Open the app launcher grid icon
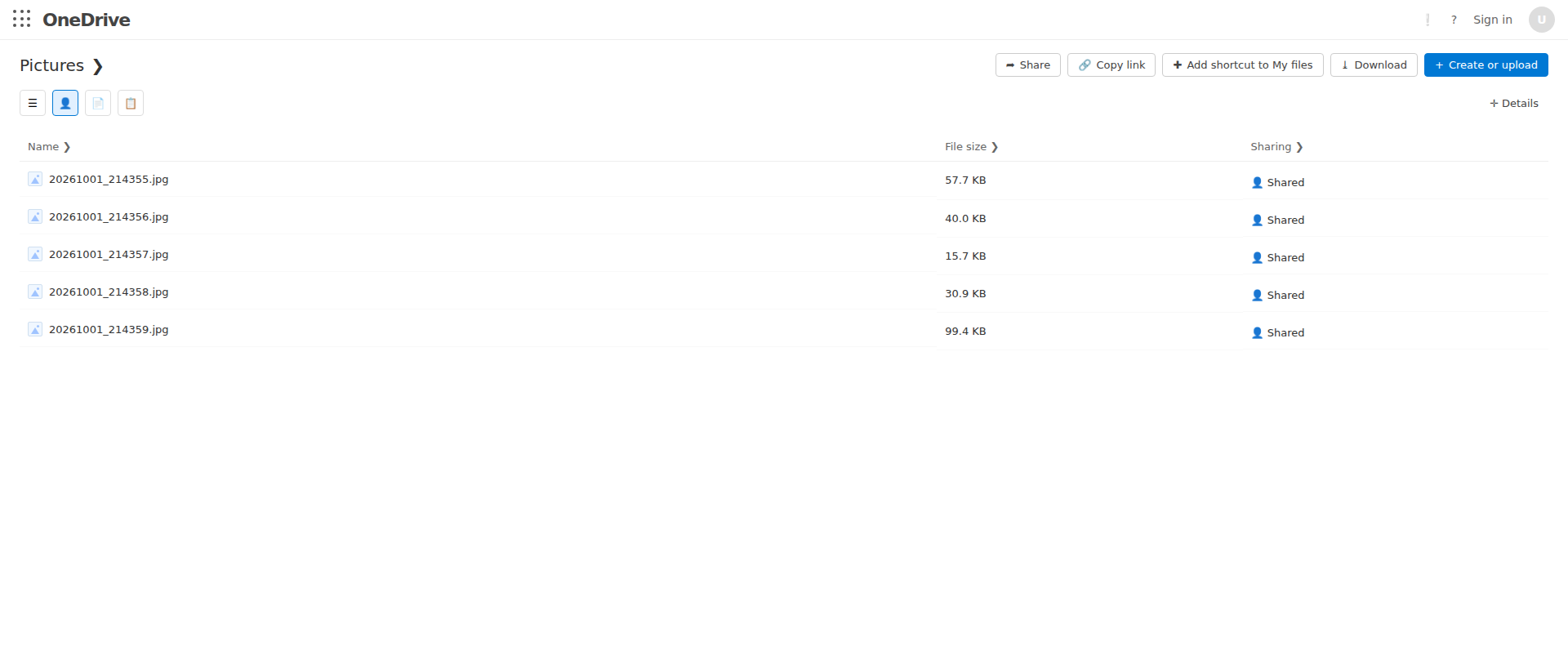The height and width of the screenshot is (659, 1568). [22, 19]
